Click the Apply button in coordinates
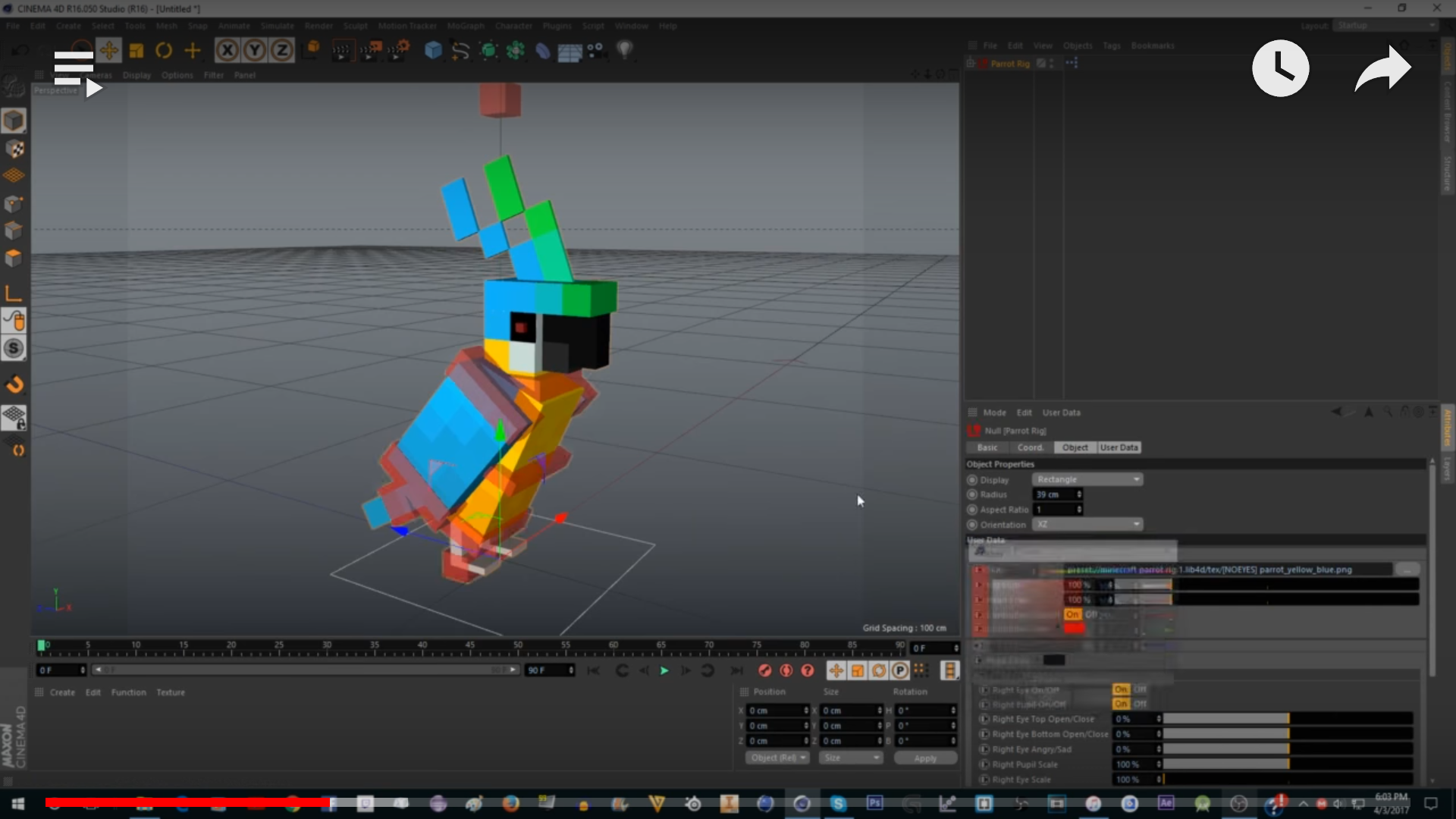The width and height of the screenshot is (1456, 819). point(925,758)
